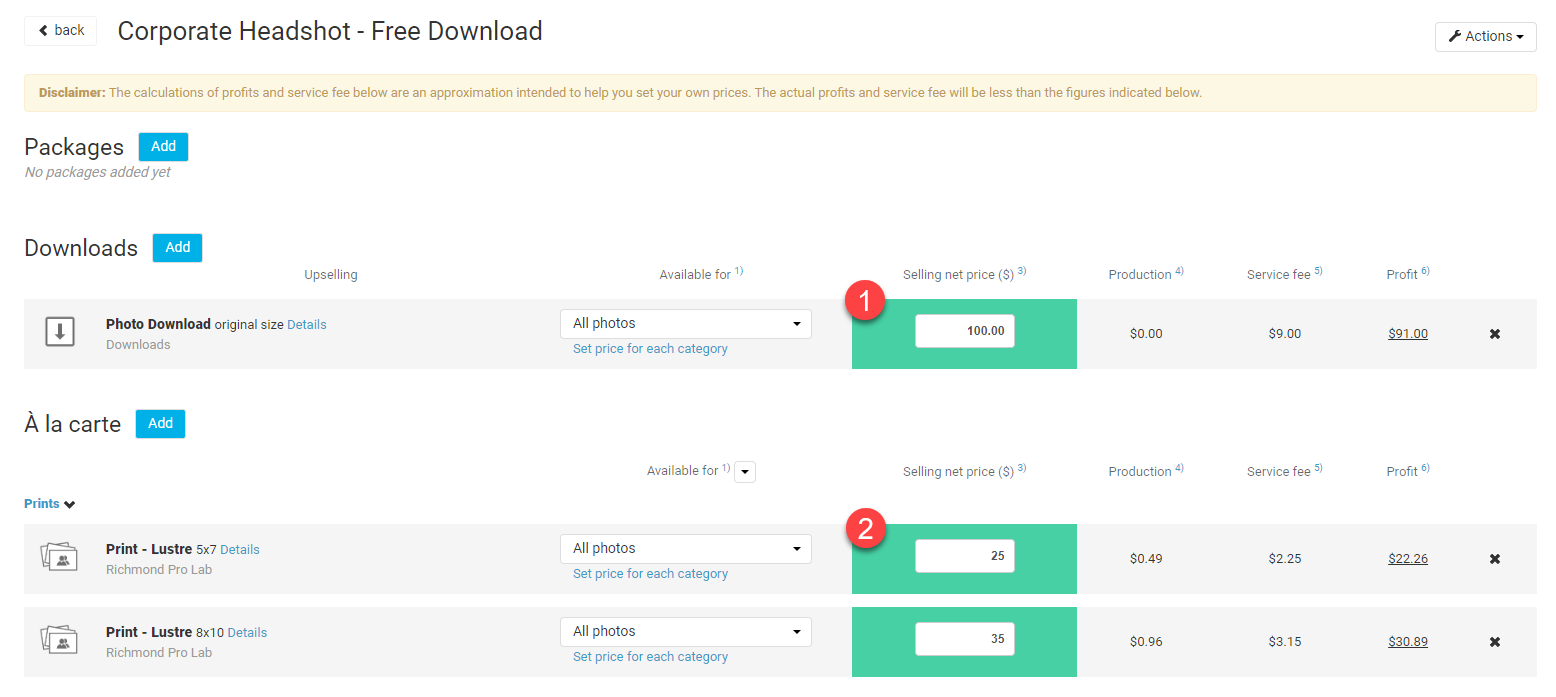
Task: Click Lustre 8x10 service fee $3.15
Action: tap(1285, 642)
